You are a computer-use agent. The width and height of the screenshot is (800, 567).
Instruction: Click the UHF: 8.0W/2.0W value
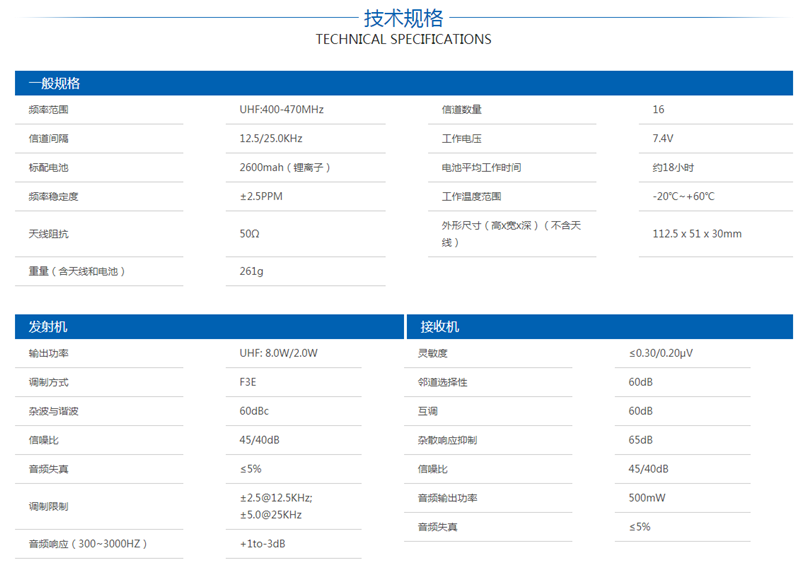(x=279, y=354)
